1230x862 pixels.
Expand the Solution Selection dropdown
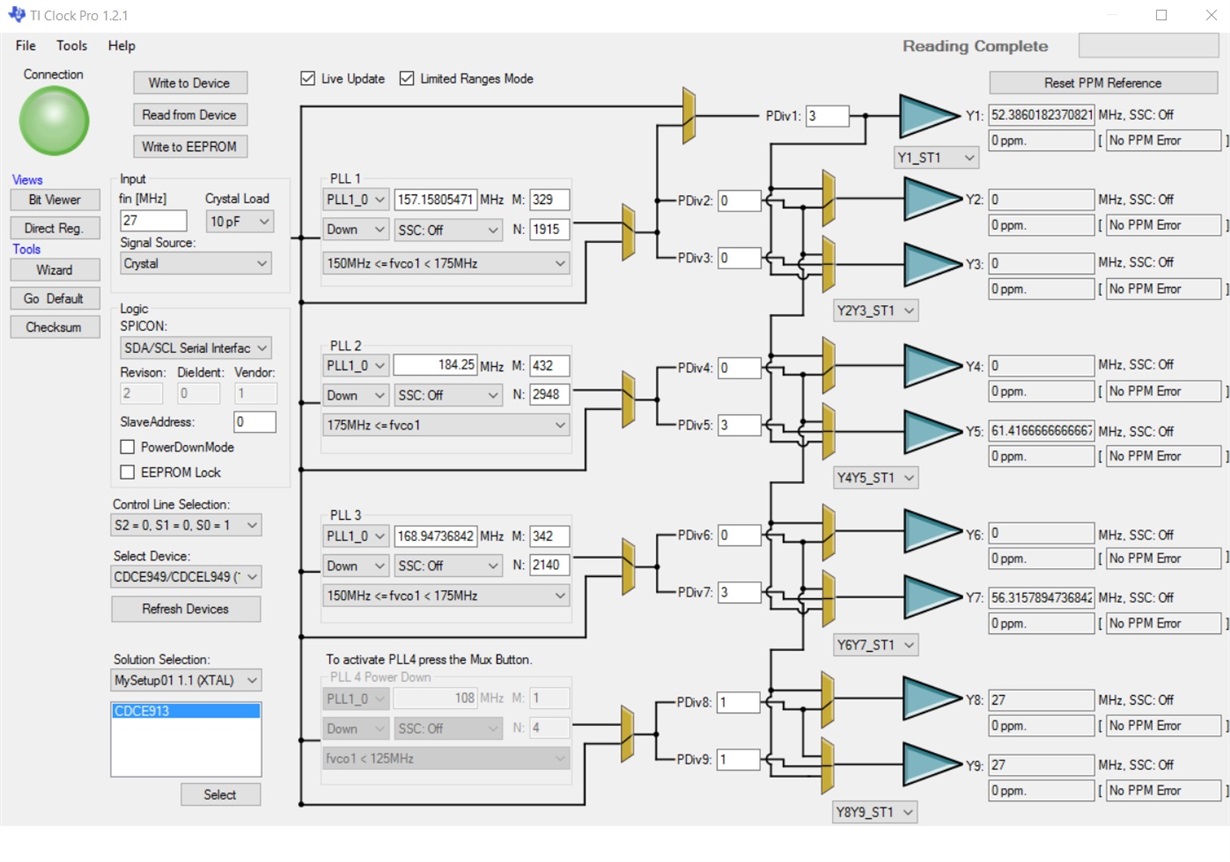186,680
